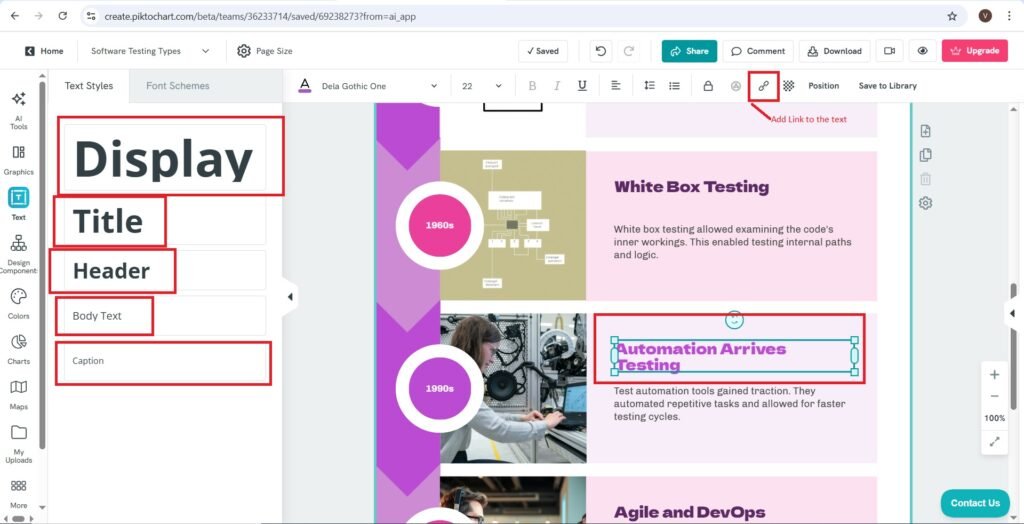Toggle bold formatting on selected text
The image size is (1024, 524).
coord(532,86)
